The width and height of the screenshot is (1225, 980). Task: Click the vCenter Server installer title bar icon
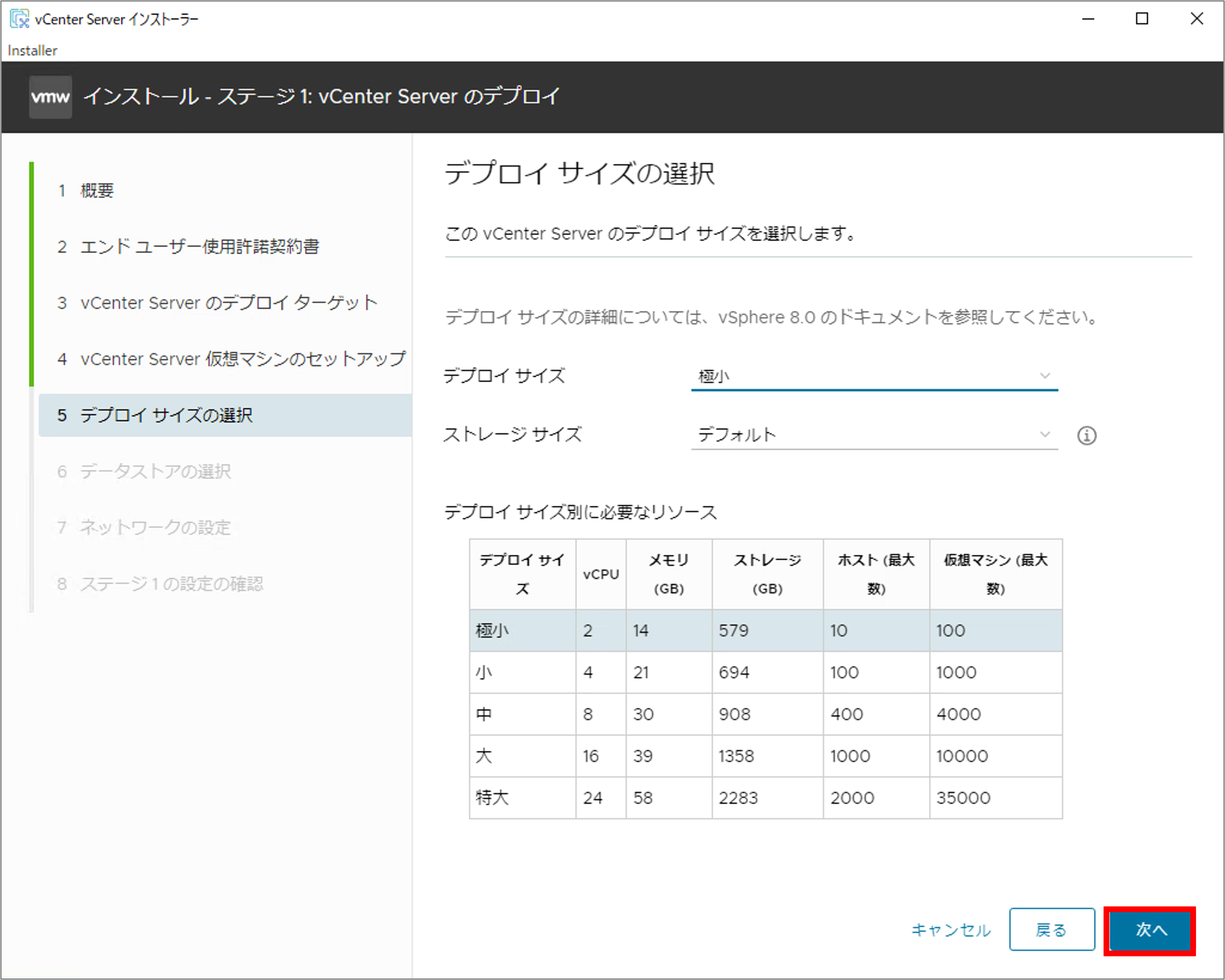click(x=19, y=19)
